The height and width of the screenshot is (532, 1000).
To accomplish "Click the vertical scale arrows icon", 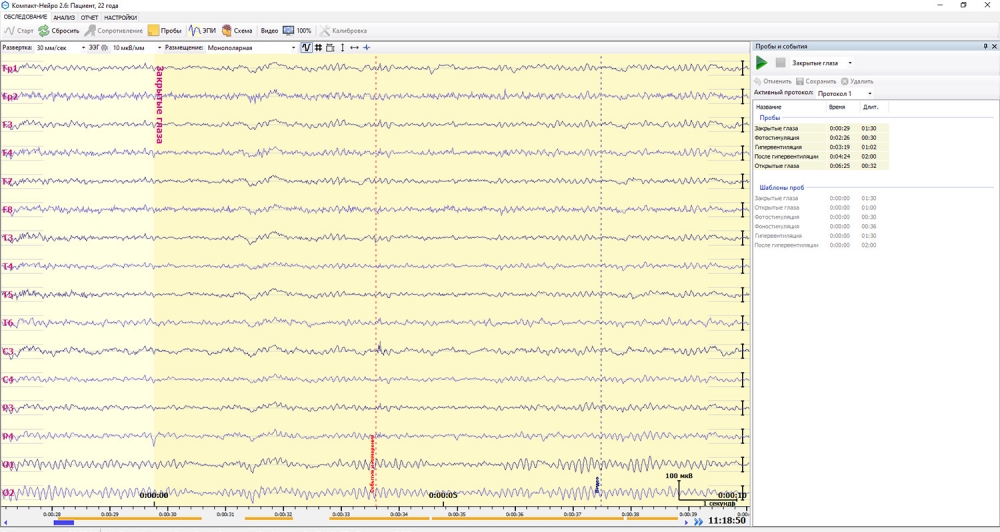I will pyautogui.click(x=342, y=47).
